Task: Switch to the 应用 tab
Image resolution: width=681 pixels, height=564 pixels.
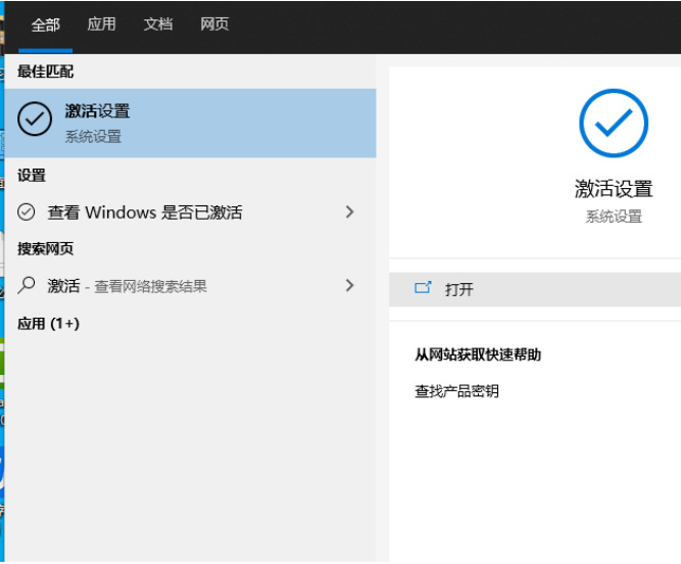Action: (x=101, y=24)
